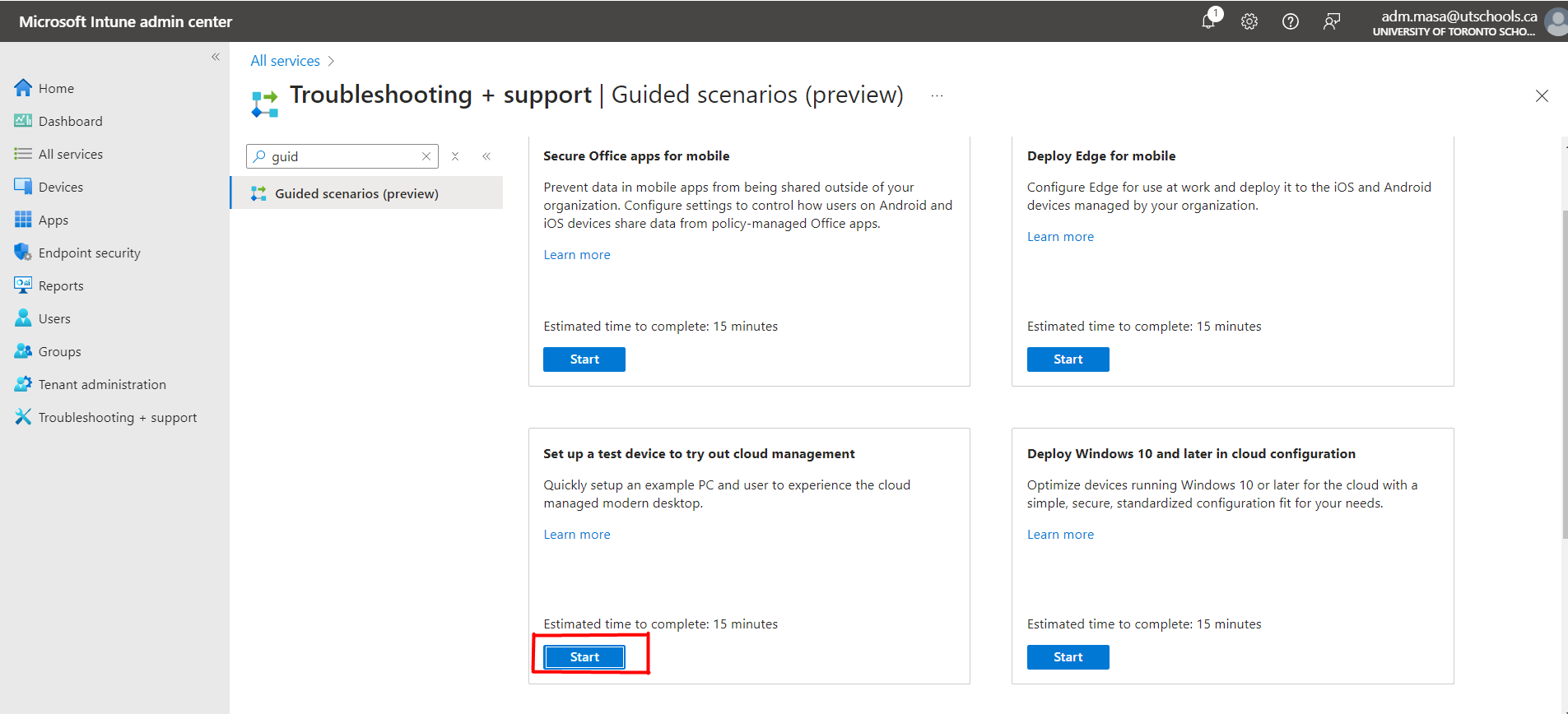
Task: Click the Reports icon in sidebar
Action: [23, 285]
